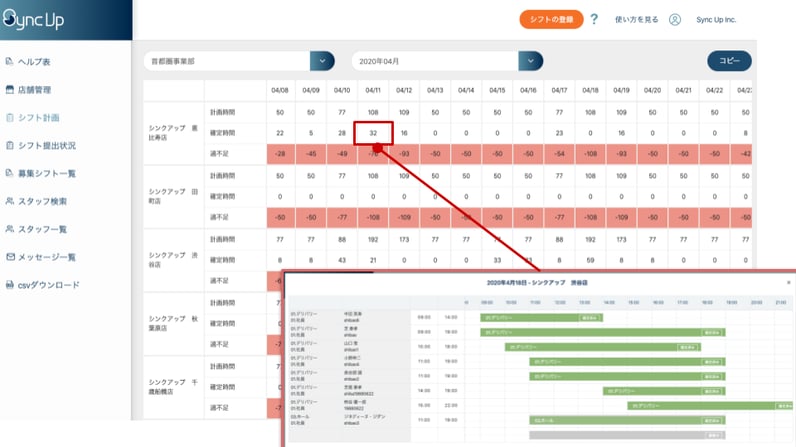Click 田町店 過不足 cell -77 on 04/10

[x=342, y=217]
